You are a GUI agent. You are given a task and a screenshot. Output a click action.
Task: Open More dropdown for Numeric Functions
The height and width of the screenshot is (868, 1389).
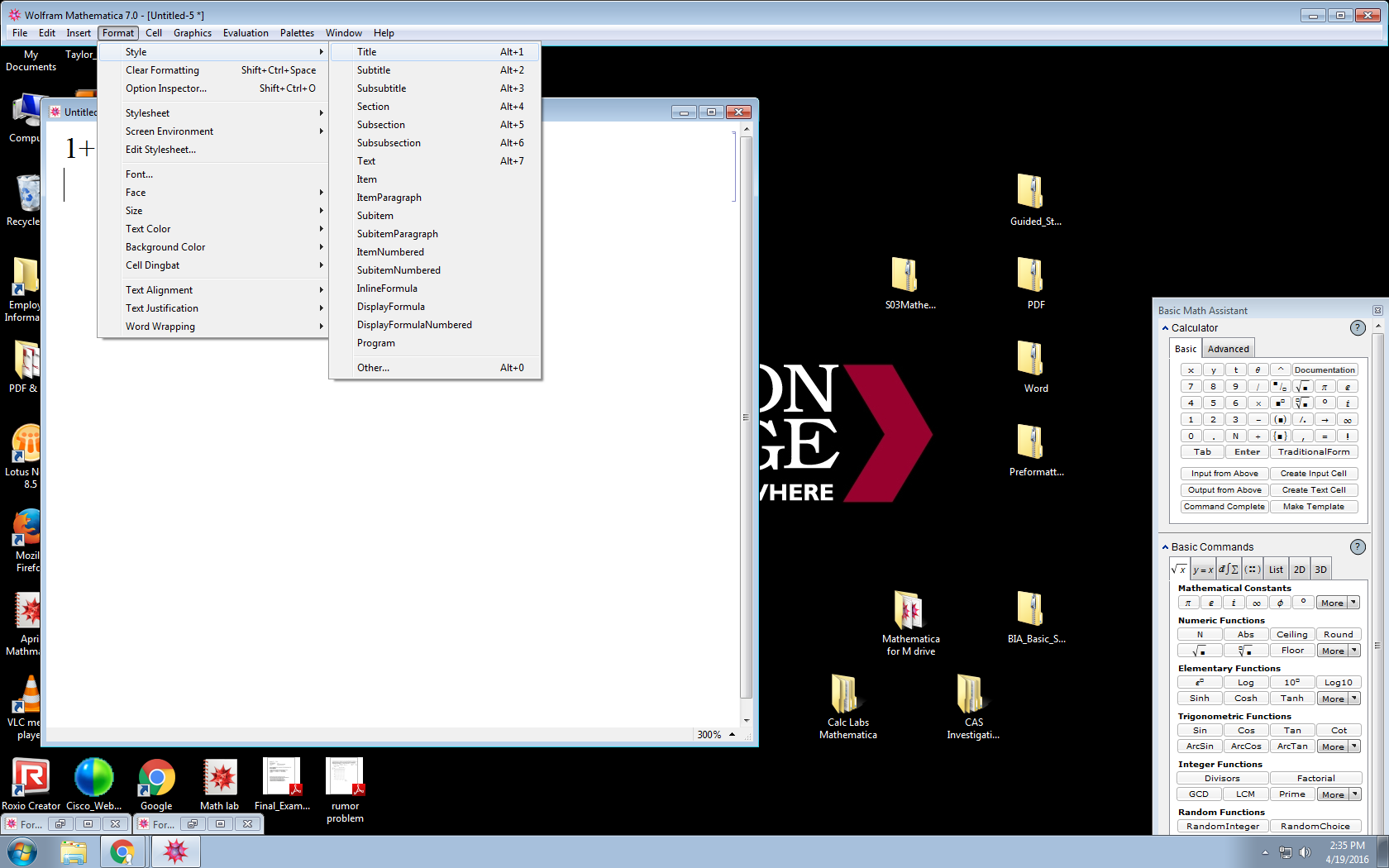click(x=1339, y=651)
